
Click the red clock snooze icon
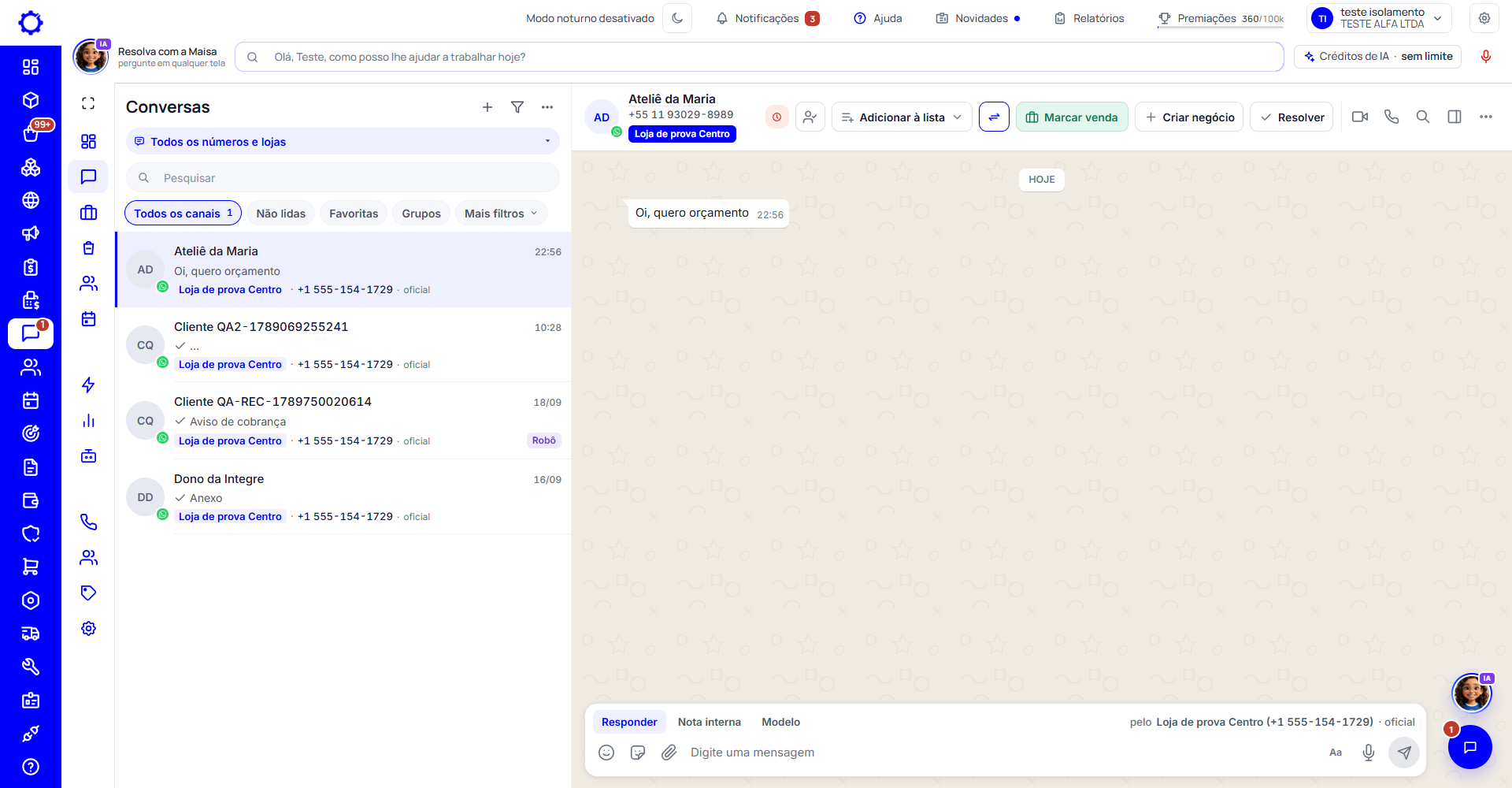[776, 117]
